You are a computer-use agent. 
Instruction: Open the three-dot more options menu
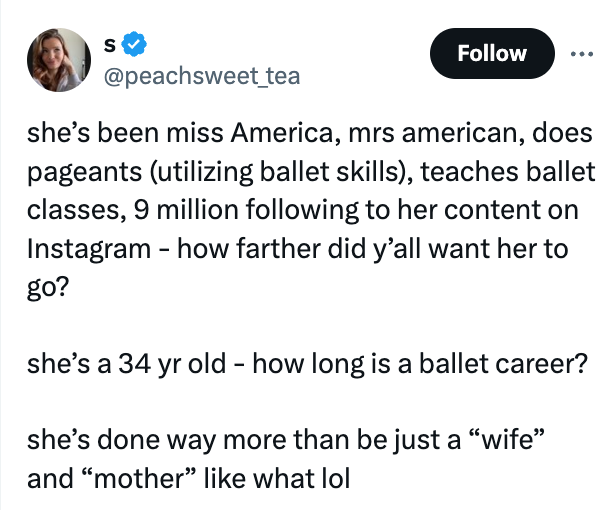pyautogui.click(x=581, y=53)
